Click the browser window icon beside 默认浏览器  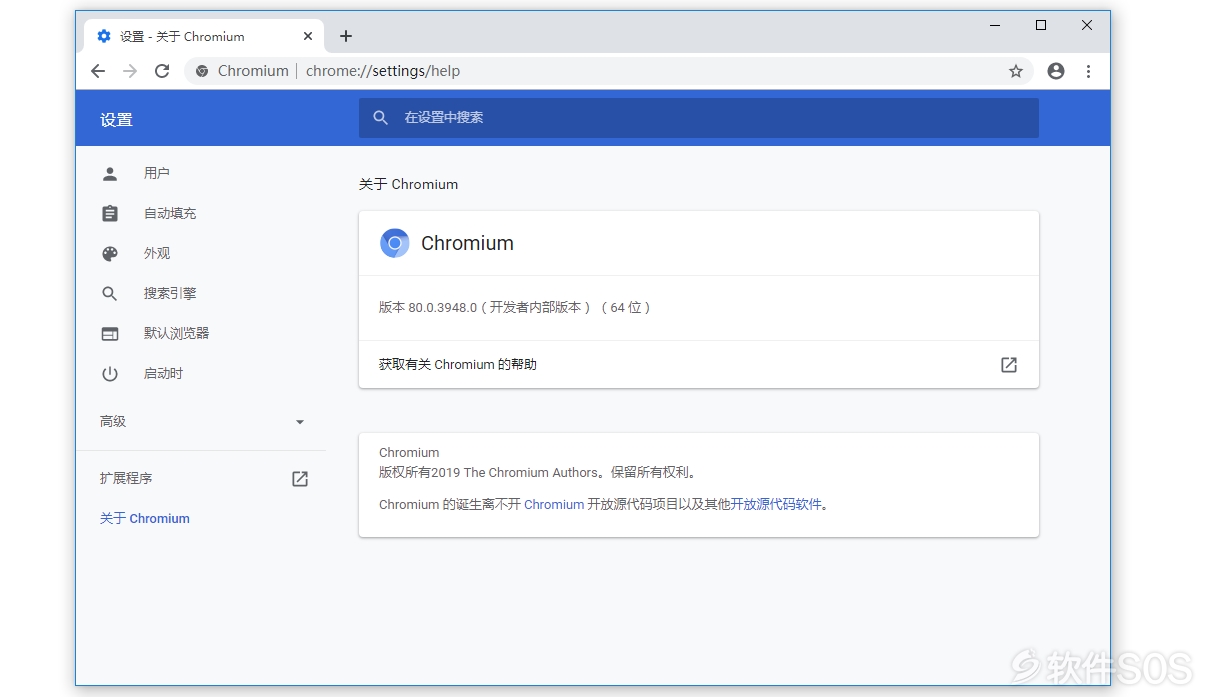110,334
